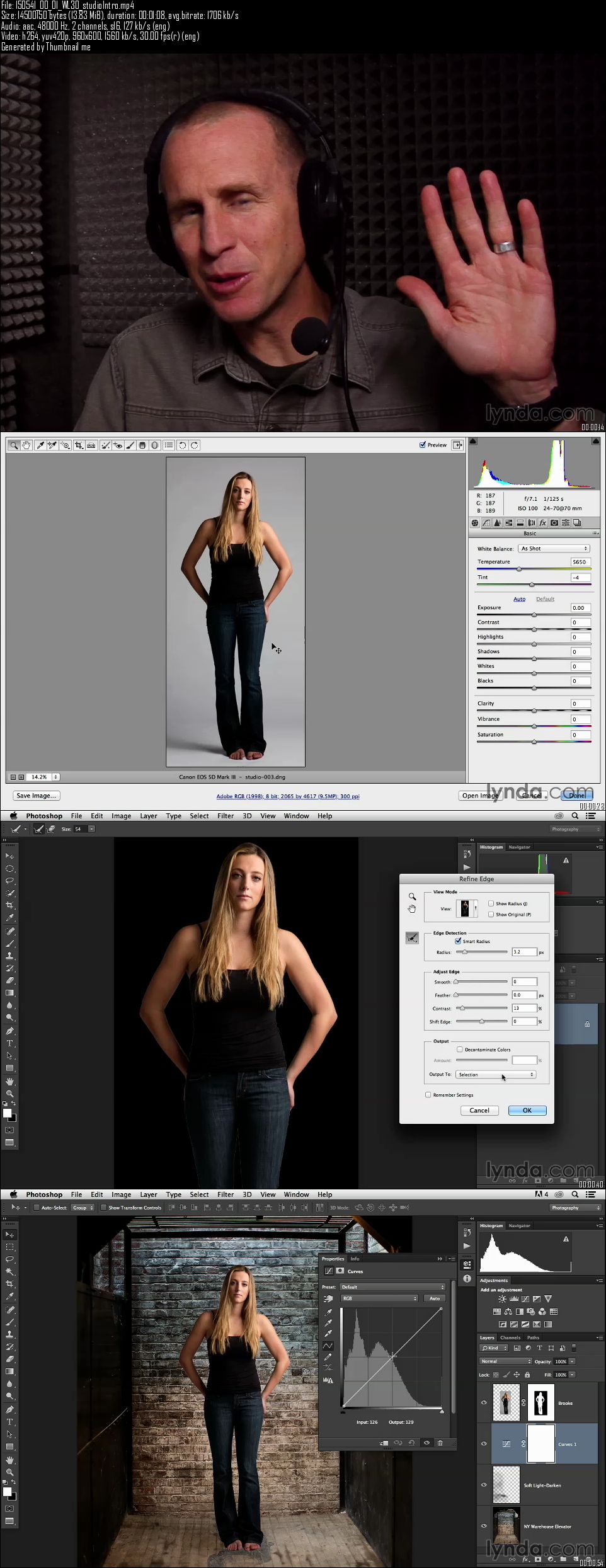Viewport: 606px width, 1568px height.
Task: Enable the Auto-Select checkbox in options bar
Action: tap(37, 1208)
